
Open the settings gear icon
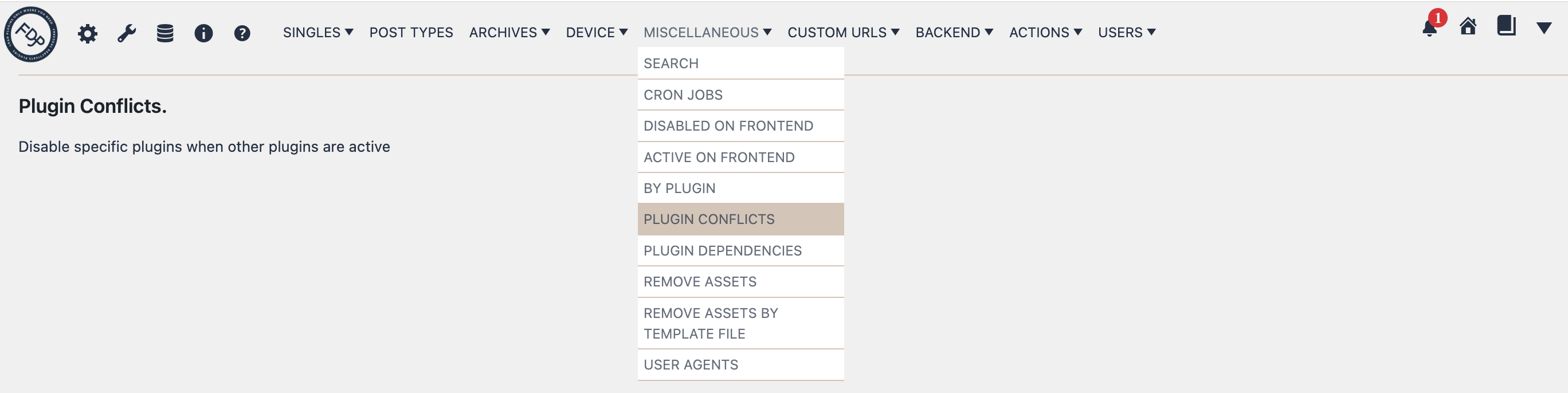[88, 33]
